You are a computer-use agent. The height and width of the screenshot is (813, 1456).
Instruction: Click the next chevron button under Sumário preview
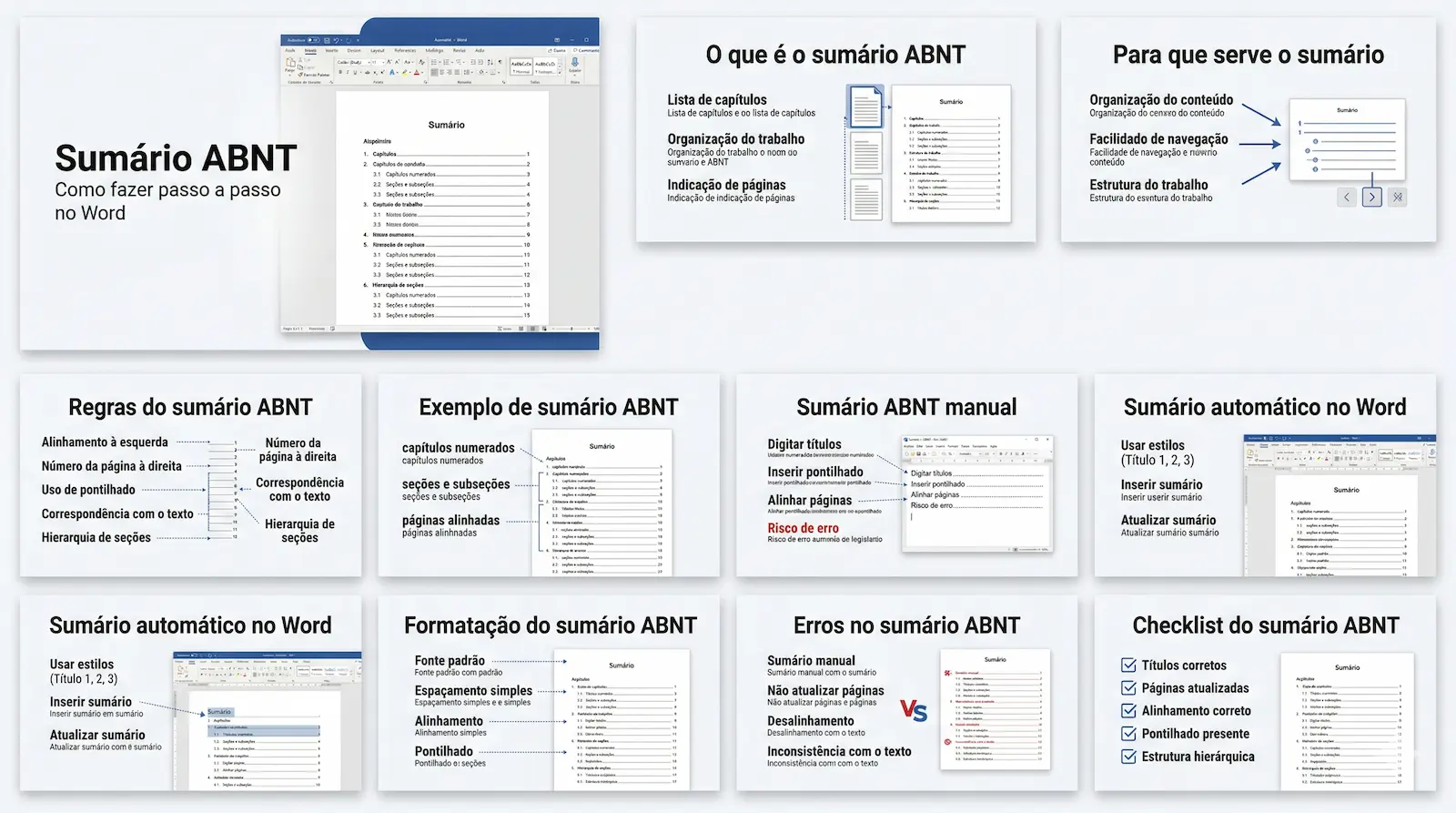[1372, 197]
